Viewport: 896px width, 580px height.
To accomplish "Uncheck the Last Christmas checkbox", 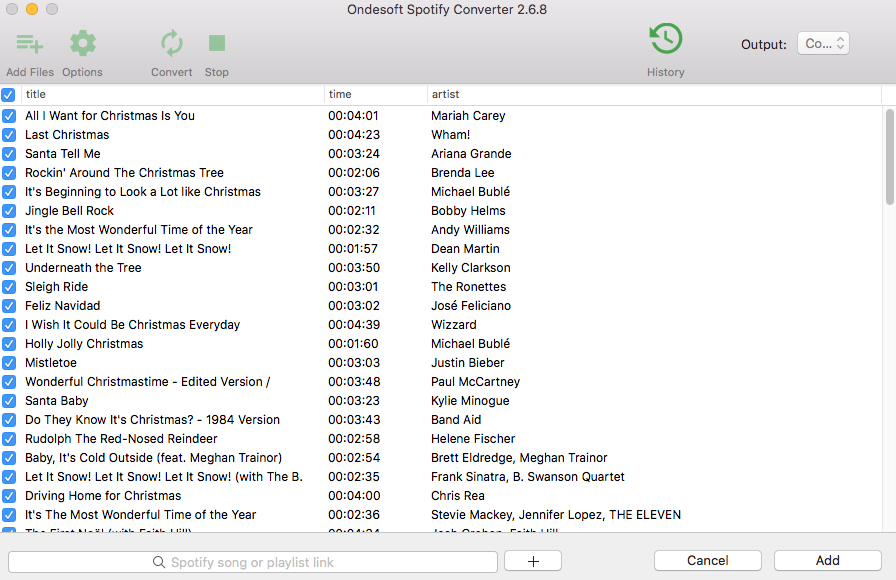I will coord(9,135).
